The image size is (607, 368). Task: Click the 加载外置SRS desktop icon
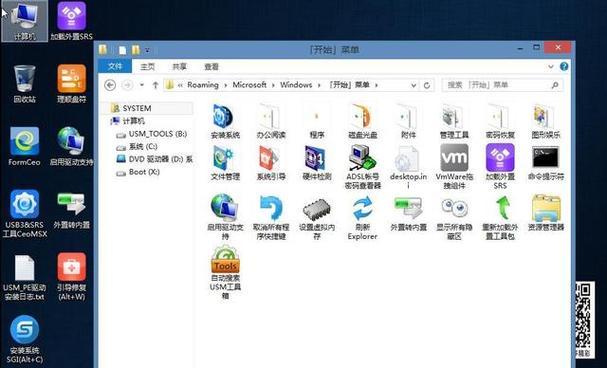[72, 21]
